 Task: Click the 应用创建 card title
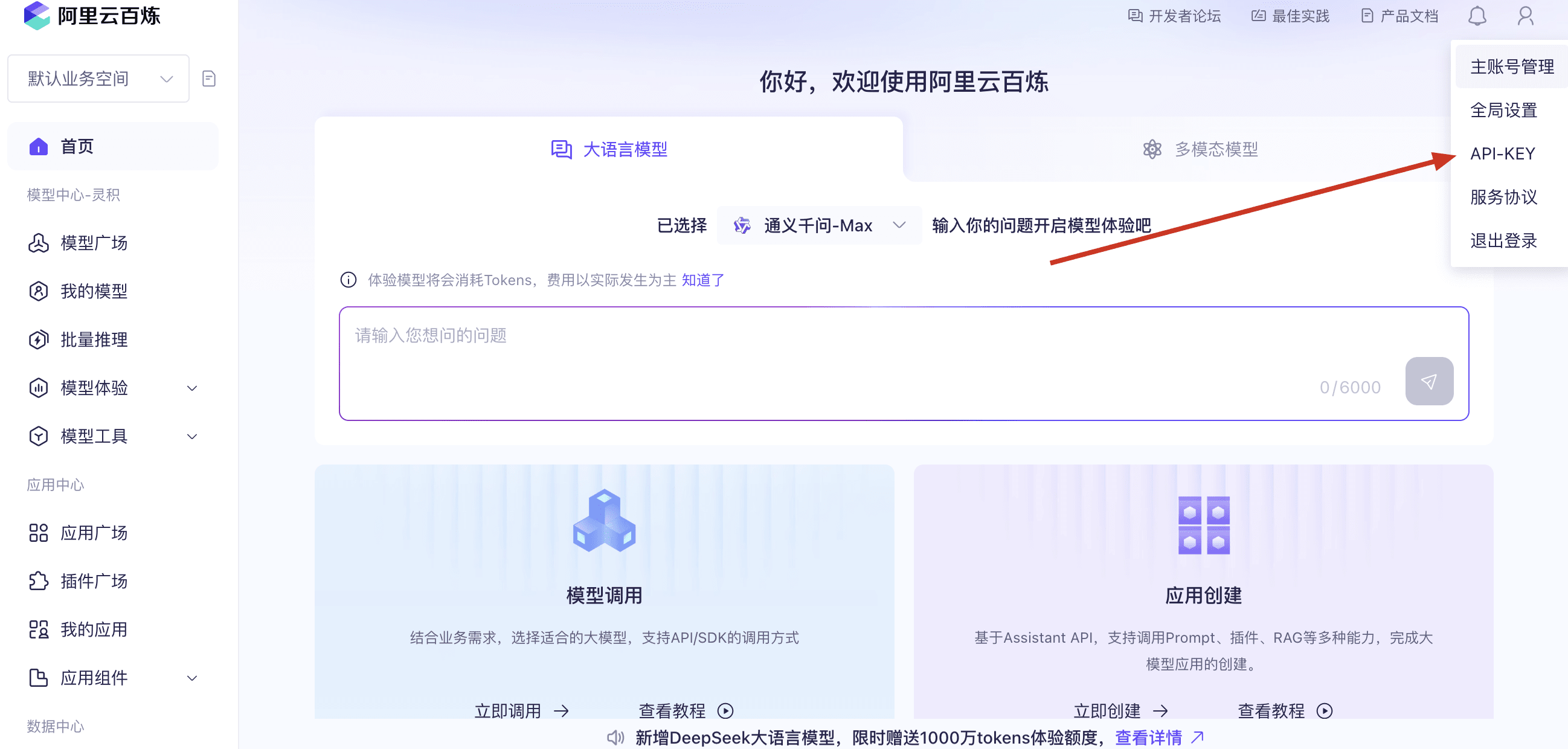(x=1203, y=595)
